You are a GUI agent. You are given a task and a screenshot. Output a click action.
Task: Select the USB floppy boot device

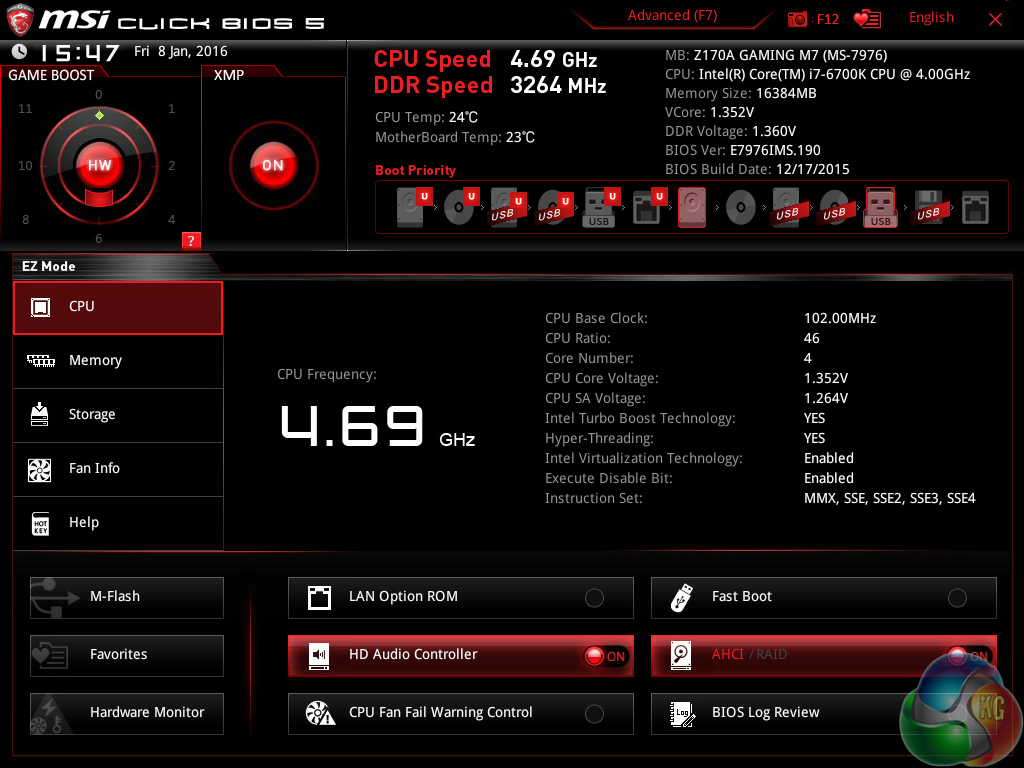click(x=928, y=207)
